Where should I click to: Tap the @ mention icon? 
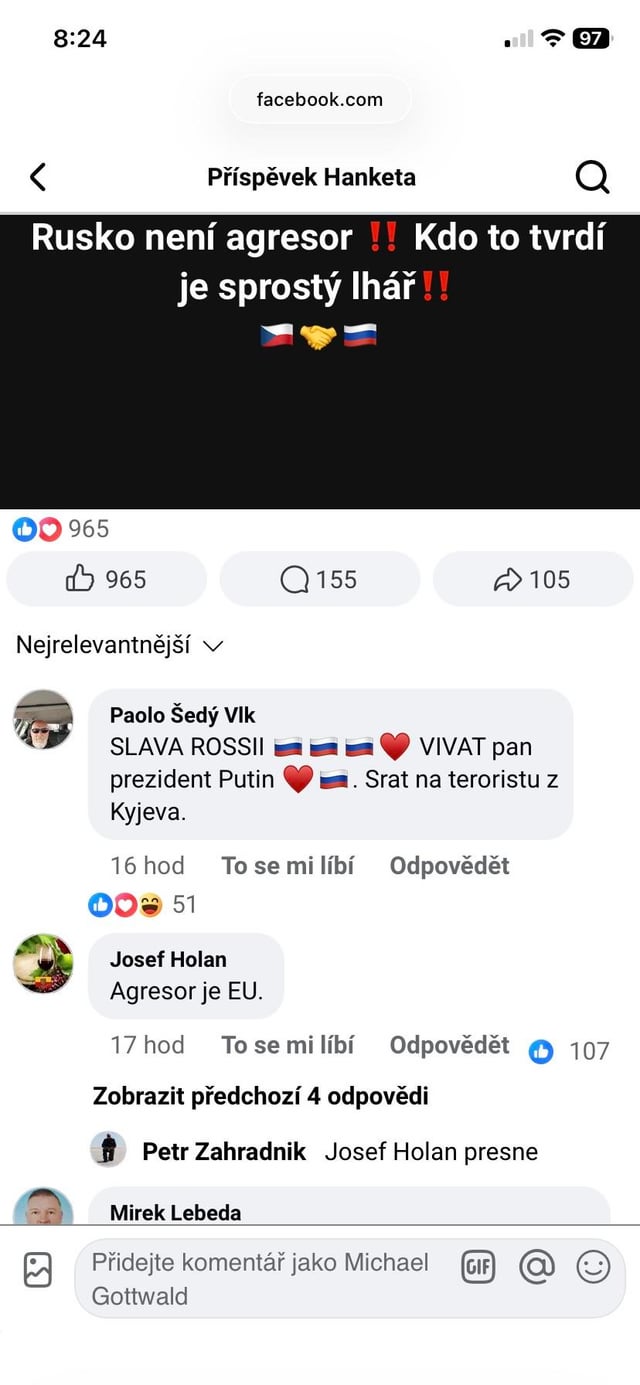coord(537,1268)
